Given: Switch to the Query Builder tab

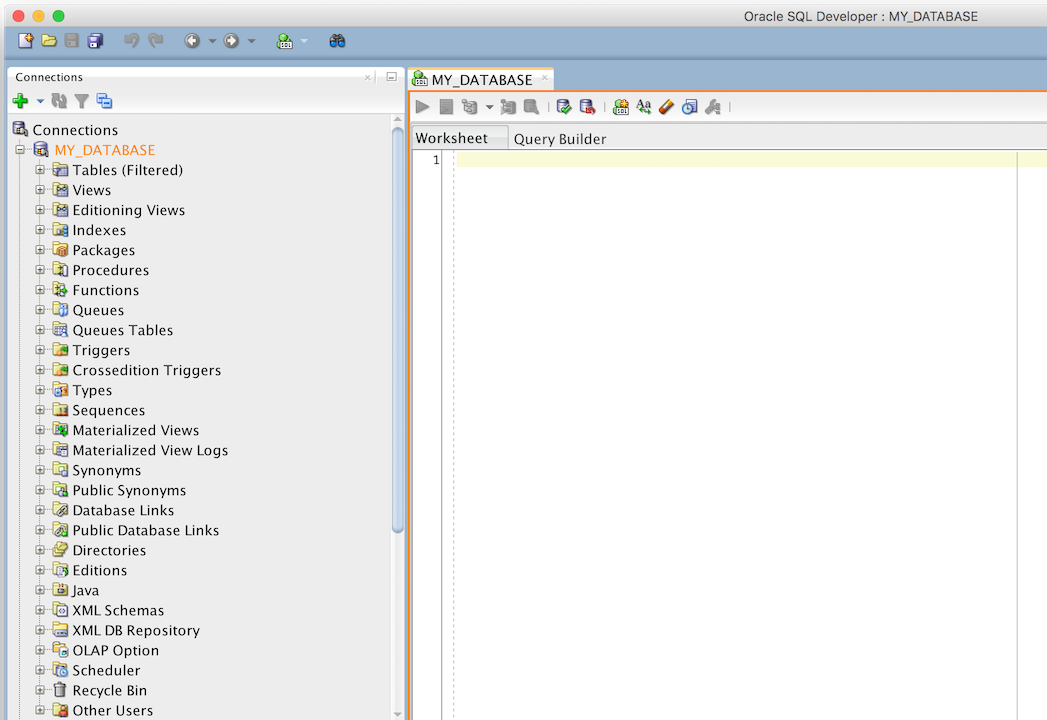Looking at the screenshot, I should 560,139.
